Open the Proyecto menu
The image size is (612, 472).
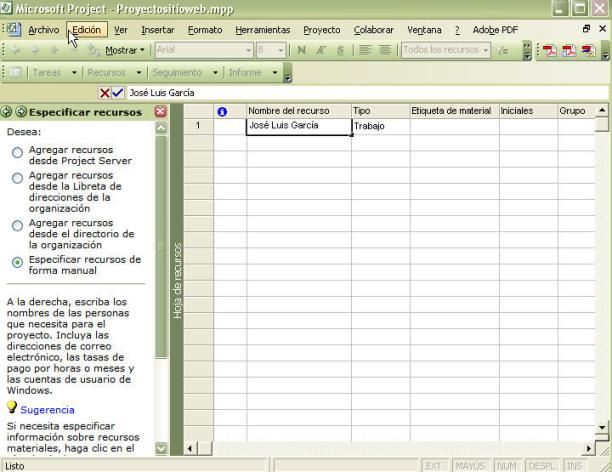click(x=322, y=30)
